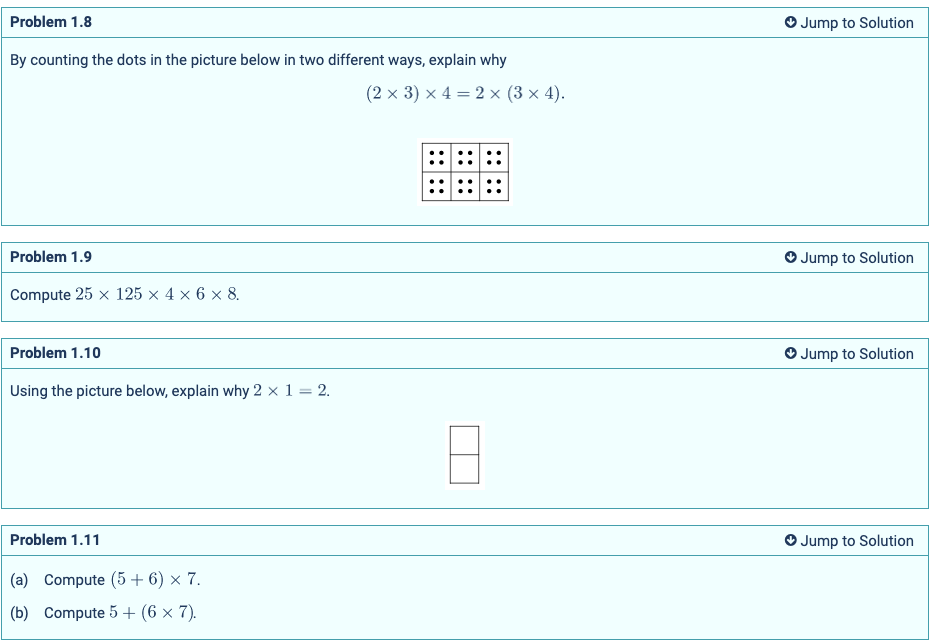933x641 pixels.
Task: Select Jump to Solution text for Problem 1.11
Action: click(857, 541)
